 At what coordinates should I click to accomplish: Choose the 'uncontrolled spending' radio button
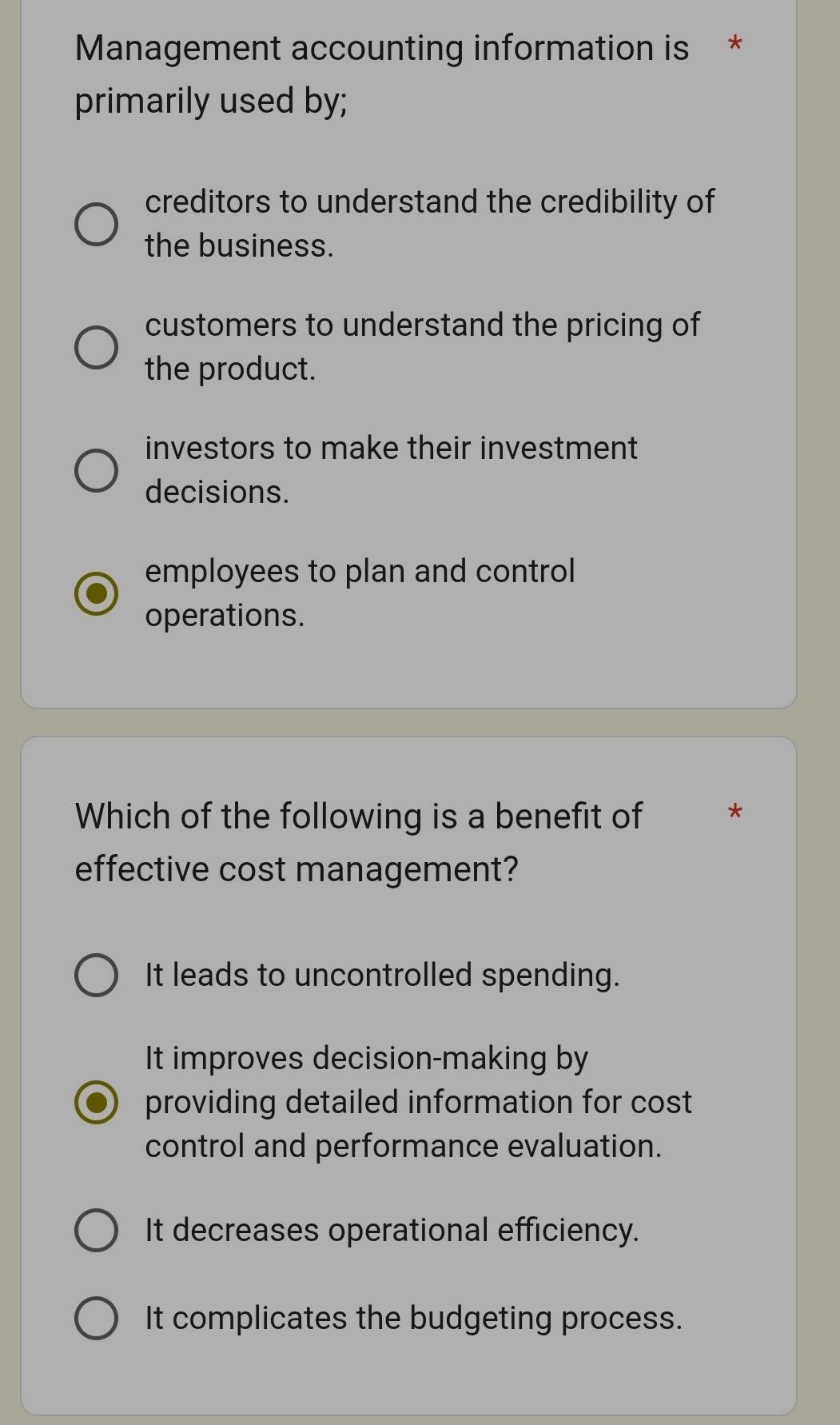[x=96, y=976]
